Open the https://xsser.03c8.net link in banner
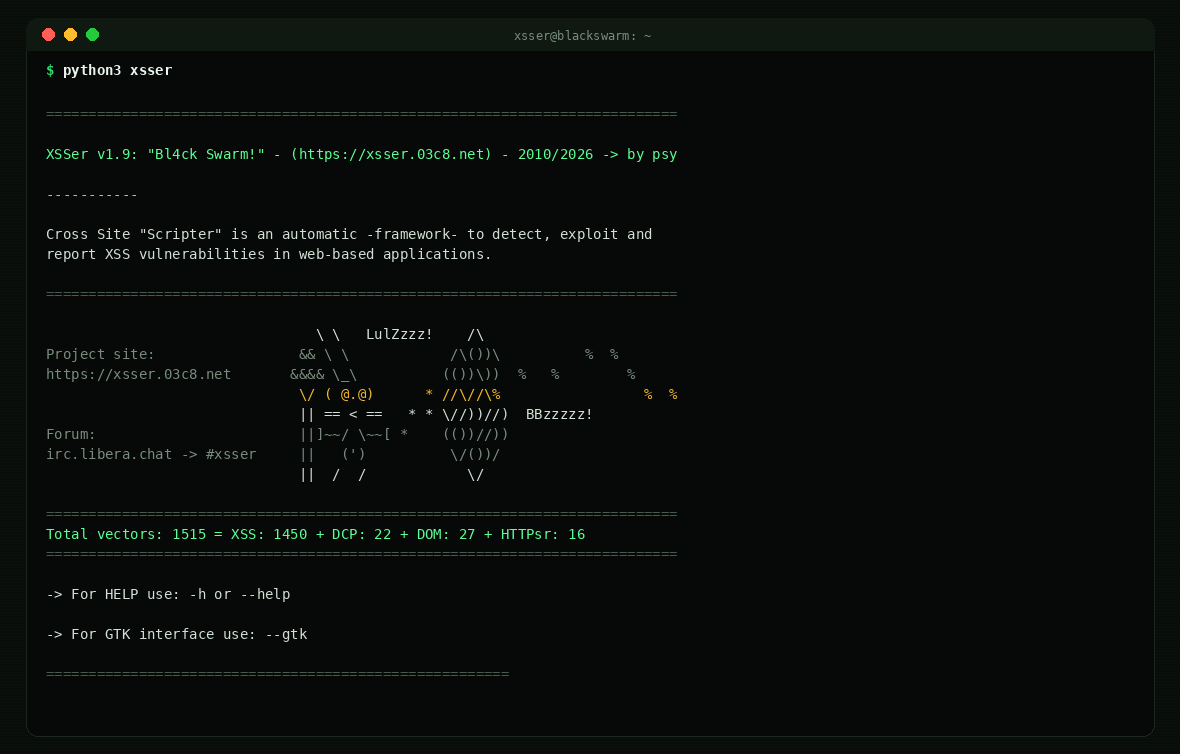 [x=391, y=154]
